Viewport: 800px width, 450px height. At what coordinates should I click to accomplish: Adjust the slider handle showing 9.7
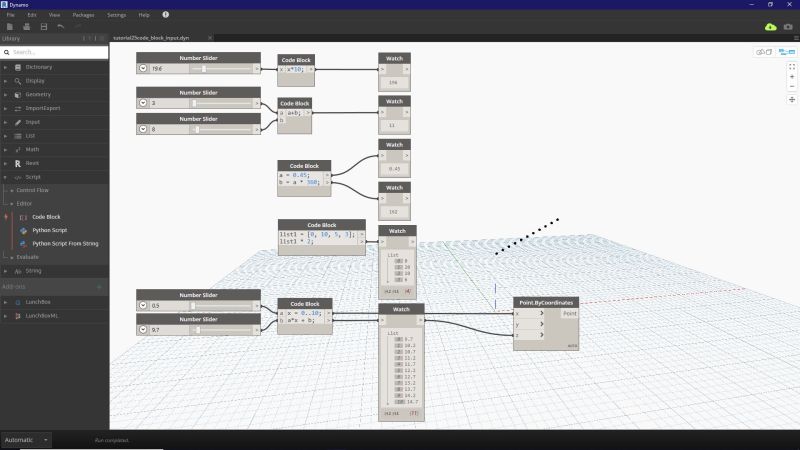click(198, 330)
